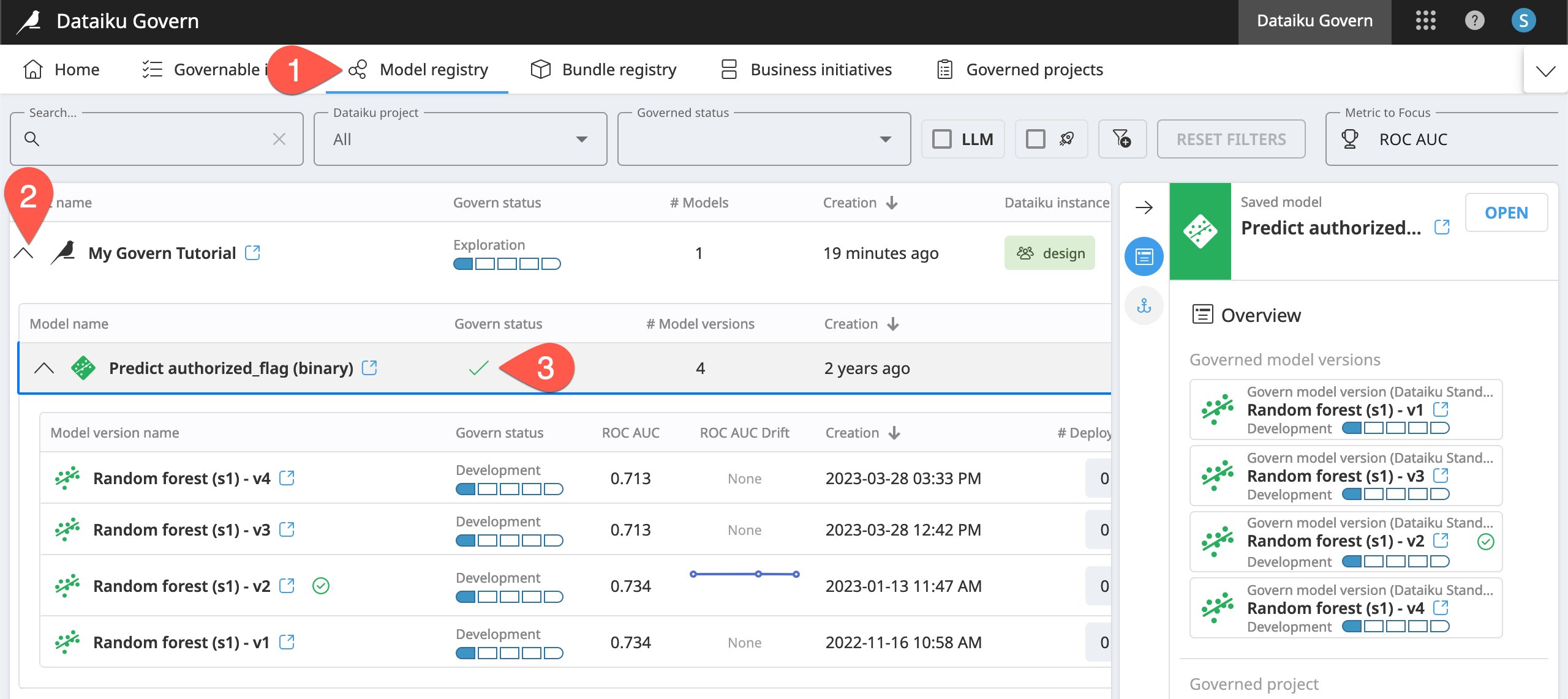Open the Dataiku project dropdown
The width and height of the screenshot is (1568, 699).
click(460, 139)
